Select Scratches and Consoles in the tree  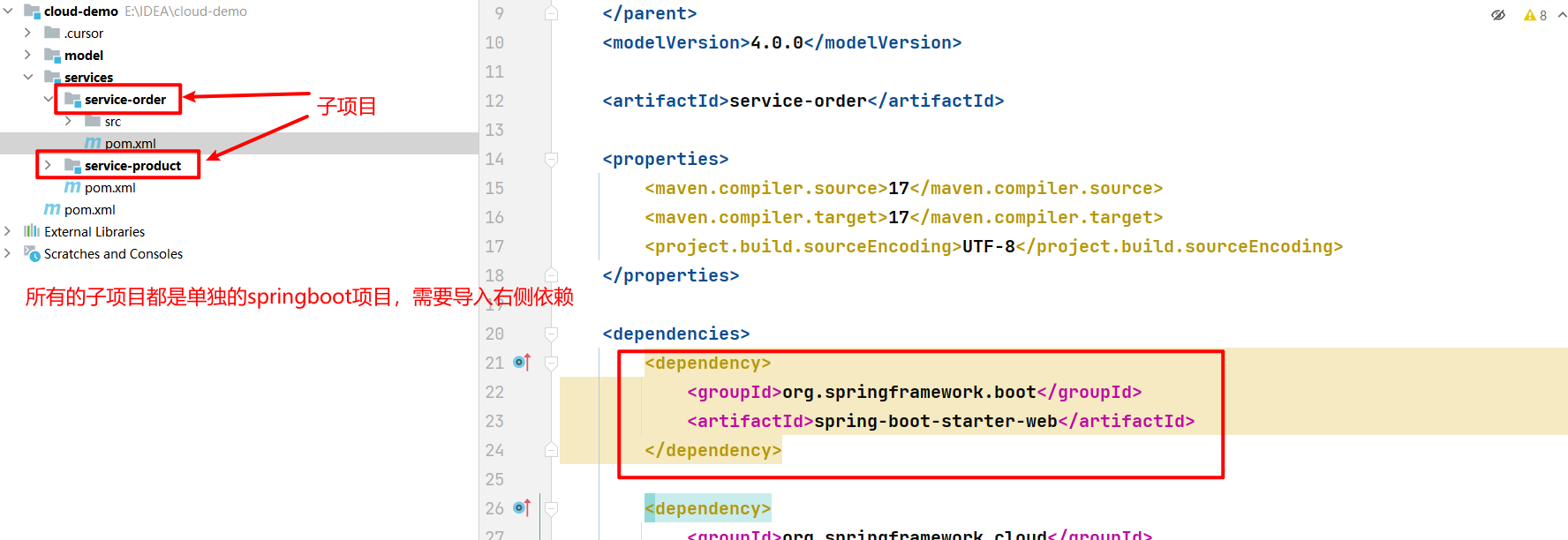tap(113, 253)
